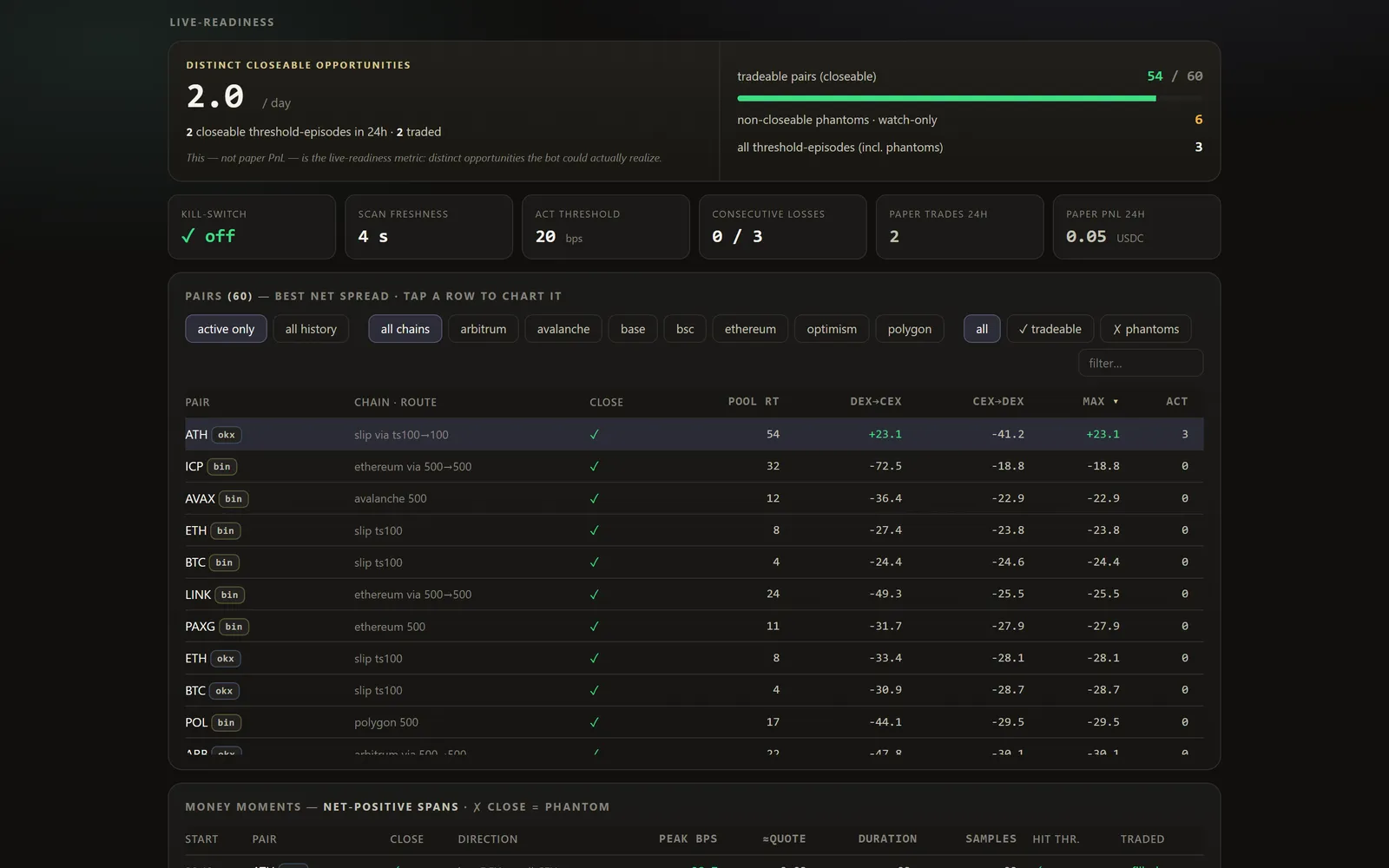Select the 'active only' filter chip

(226, 329)
